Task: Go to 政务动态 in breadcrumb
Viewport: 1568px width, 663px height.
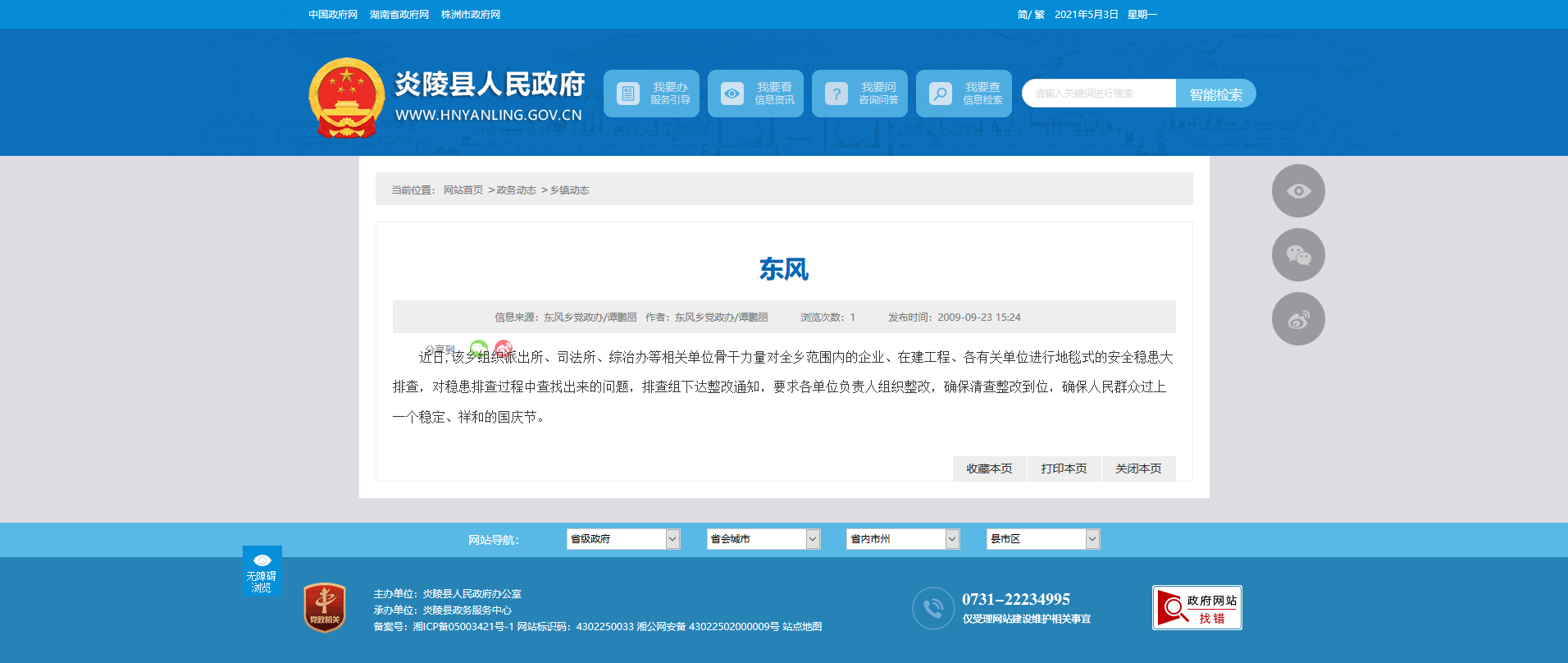Action: [x=516, y=190]
